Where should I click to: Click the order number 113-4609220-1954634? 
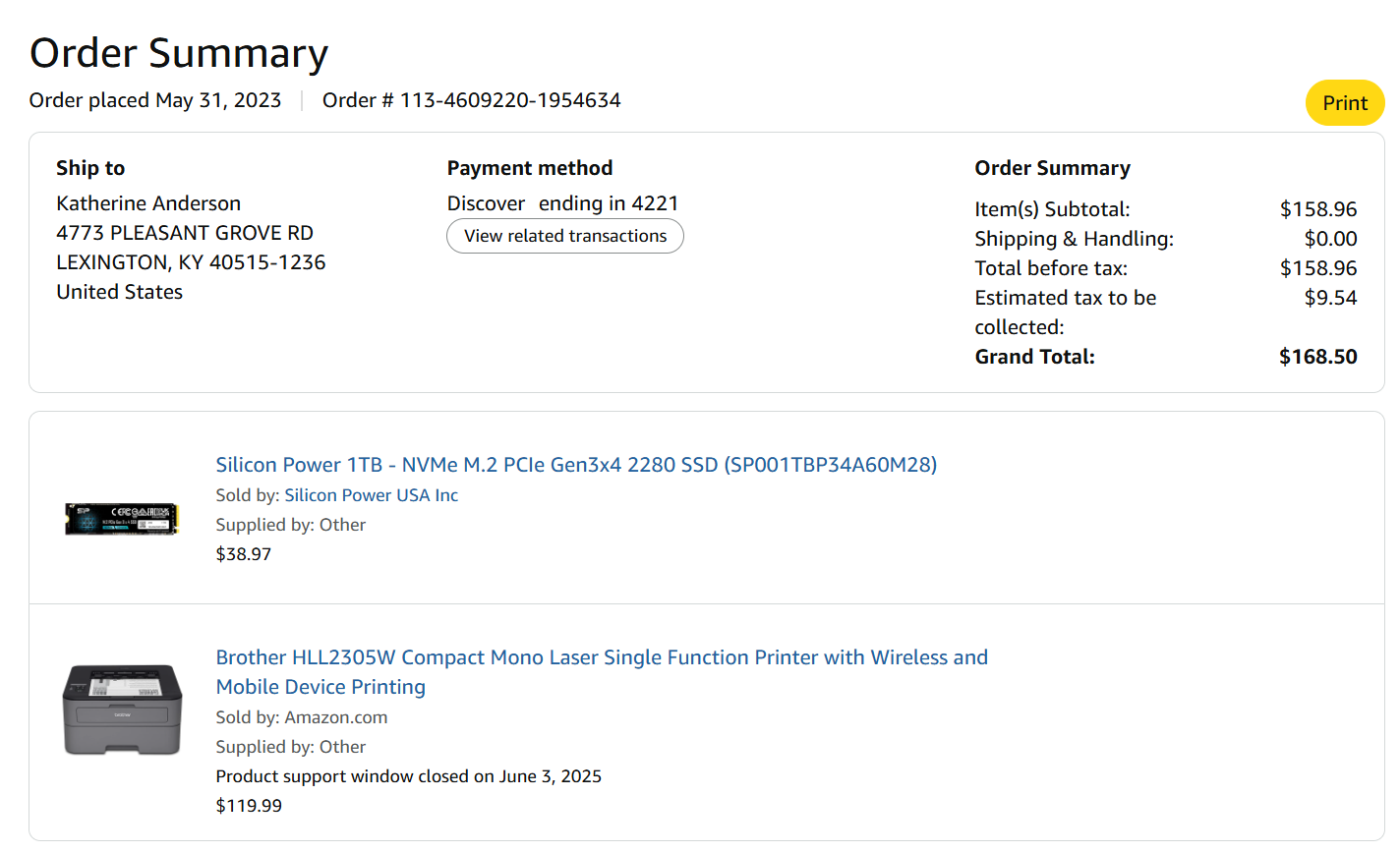(x=510, y=100)
